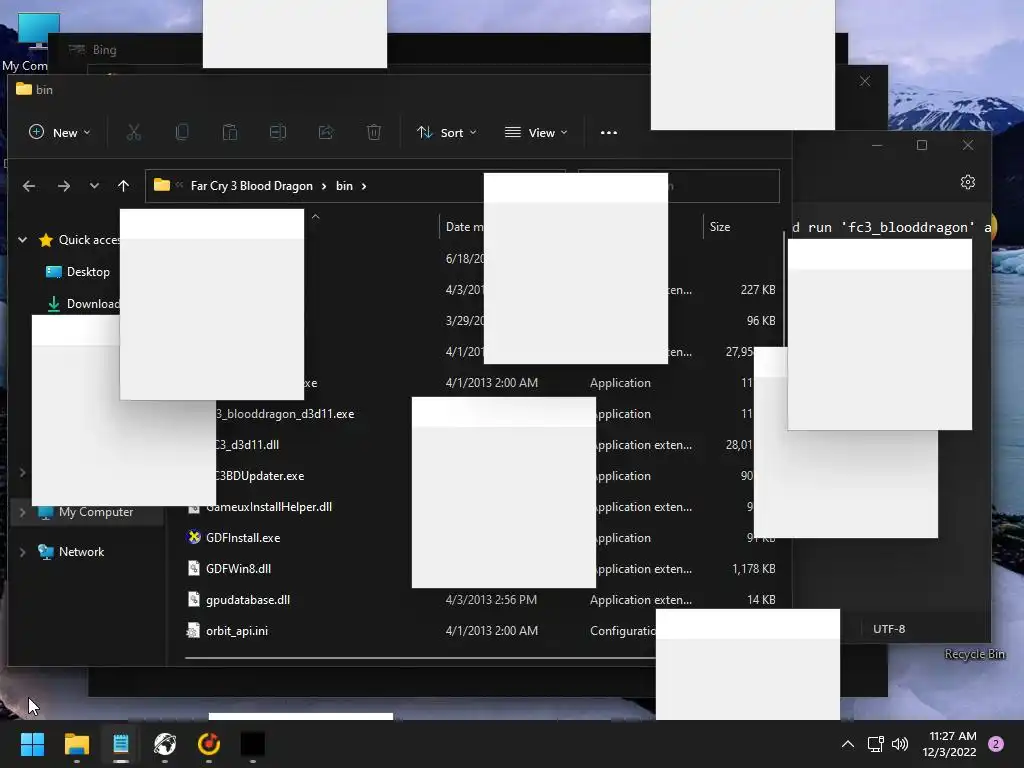Click the Size column header

(720, 227)
